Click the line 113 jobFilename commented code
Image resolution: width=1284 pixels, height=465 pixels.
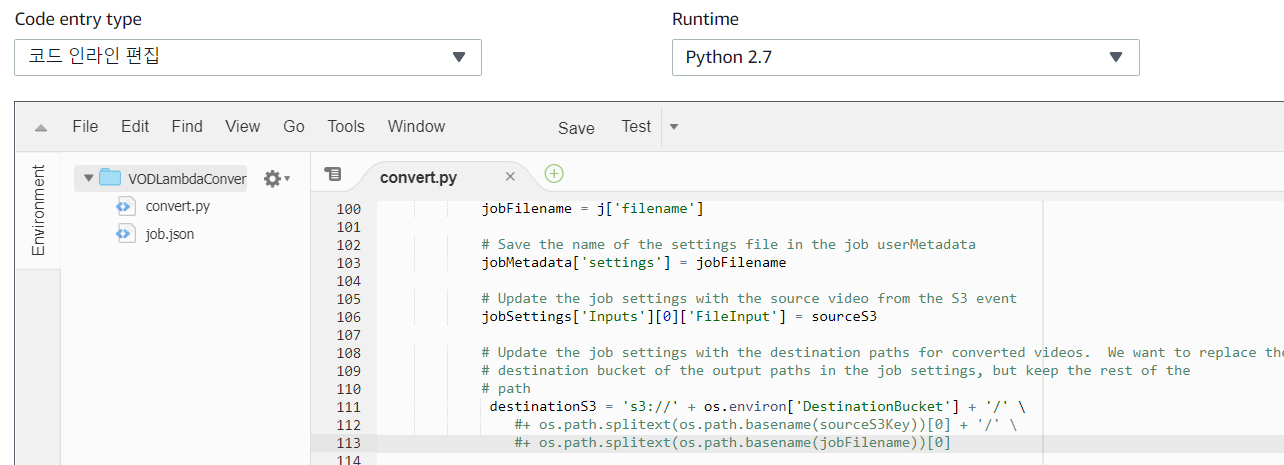(x=732, y=443)
